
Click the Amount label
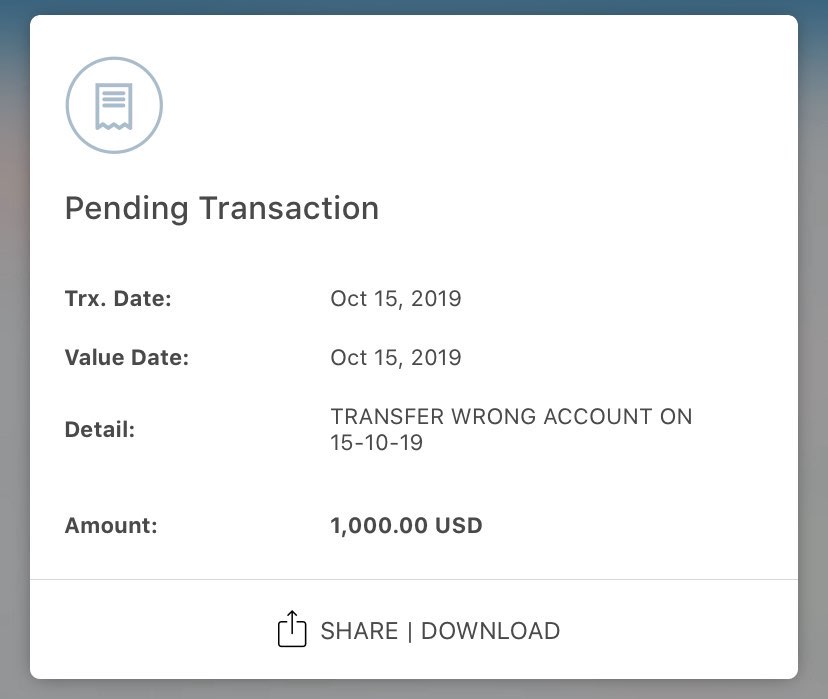click(x=111, y=526)
